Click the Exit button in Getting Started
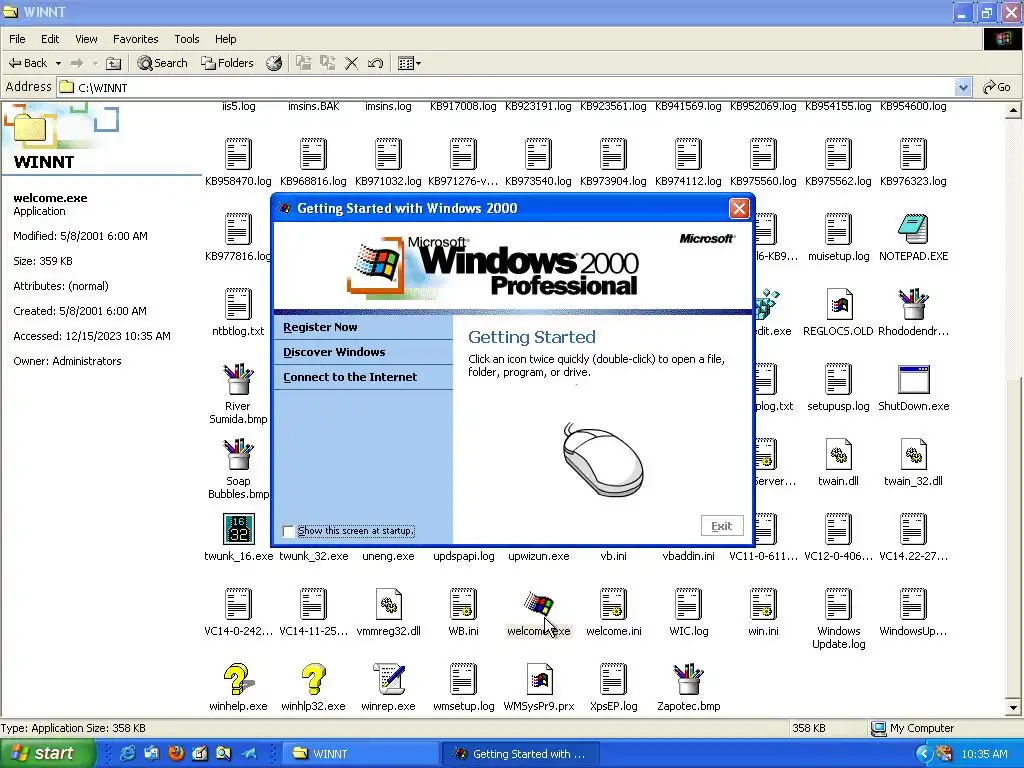 [722, 526]
